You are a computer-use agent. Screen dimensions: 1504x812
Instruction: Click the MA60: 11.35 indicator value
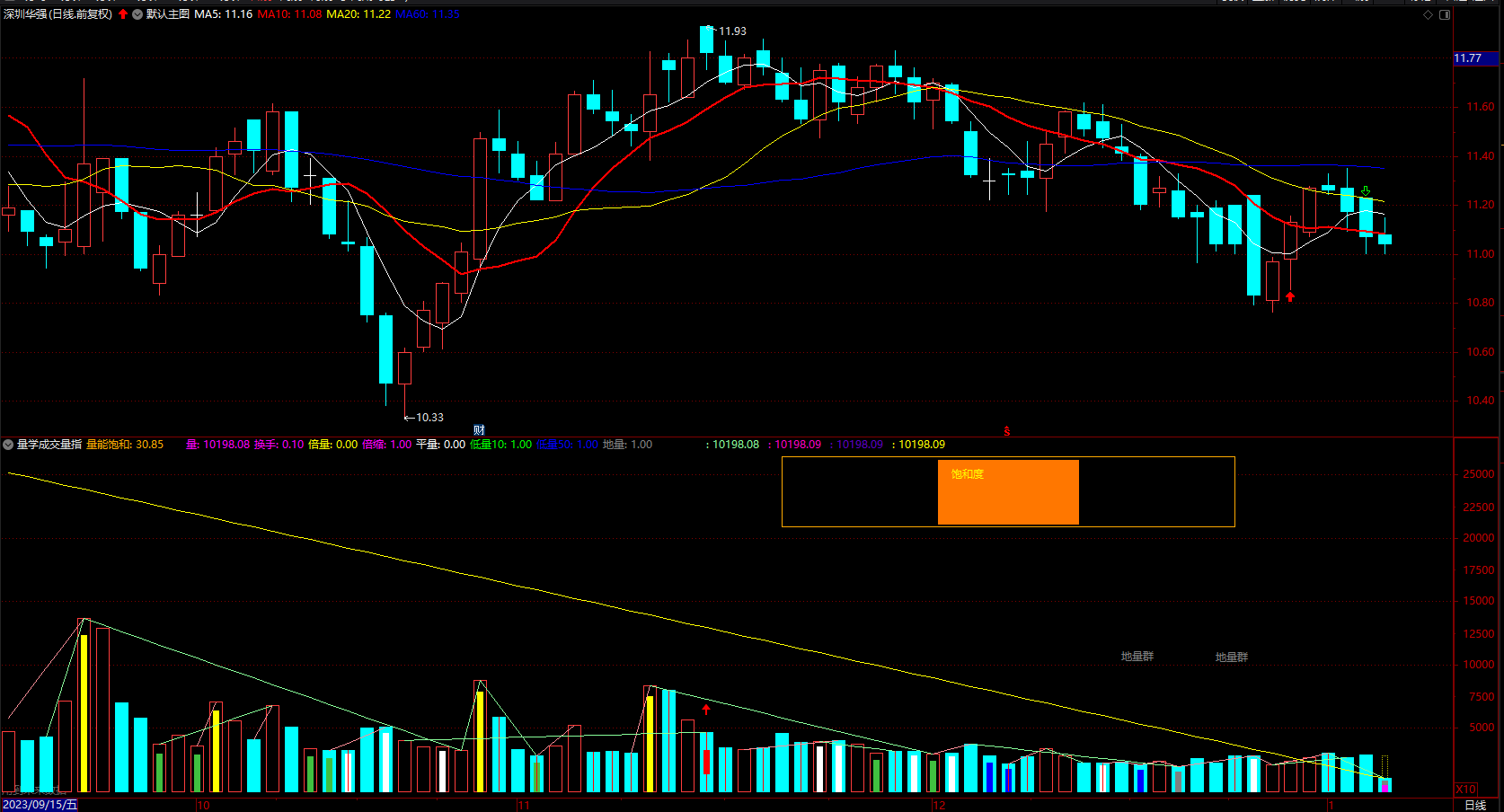(428, 14)
